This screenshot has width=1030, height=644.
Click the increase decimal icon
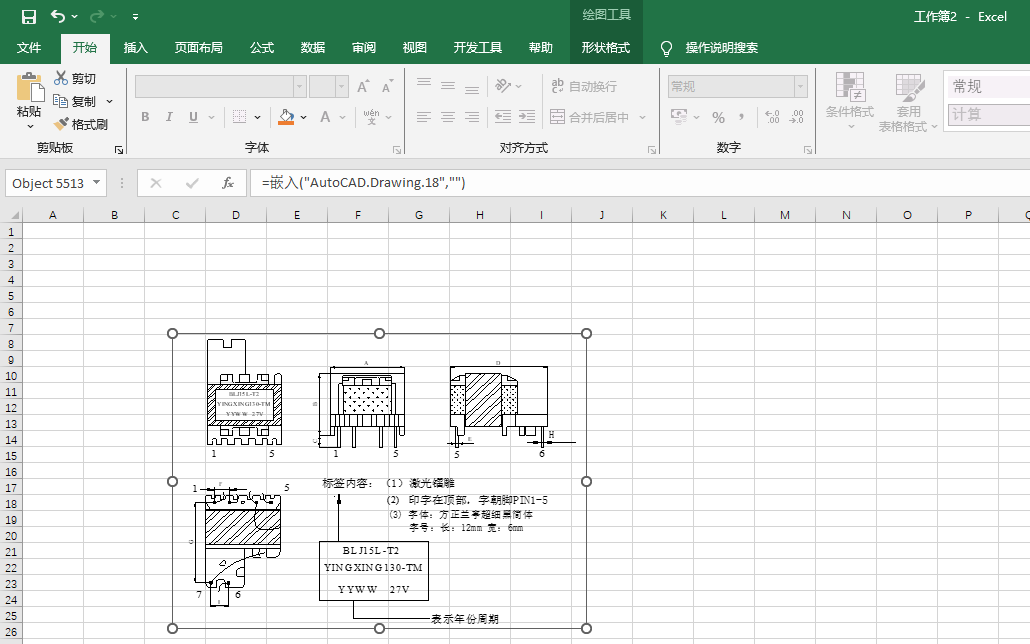pyautogui.click(x=772, y=117)
